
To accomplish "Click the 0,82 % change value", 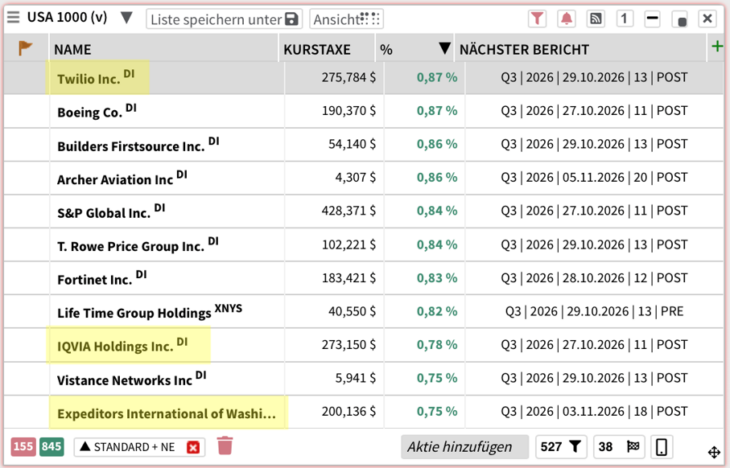I will click(437, 311).
